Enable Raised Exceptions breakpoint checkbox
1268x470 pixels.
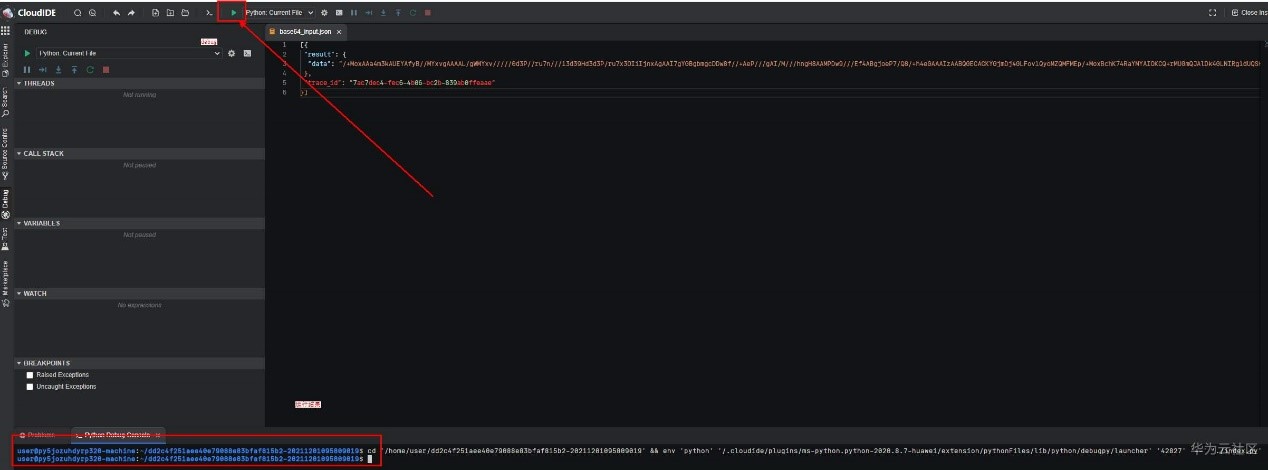tap(30, 375)
